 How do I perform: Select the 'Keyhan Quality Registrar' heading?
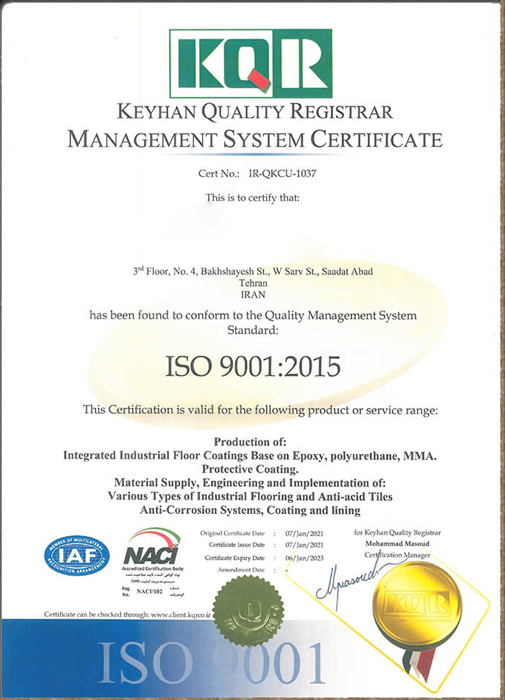pos(255,112)
